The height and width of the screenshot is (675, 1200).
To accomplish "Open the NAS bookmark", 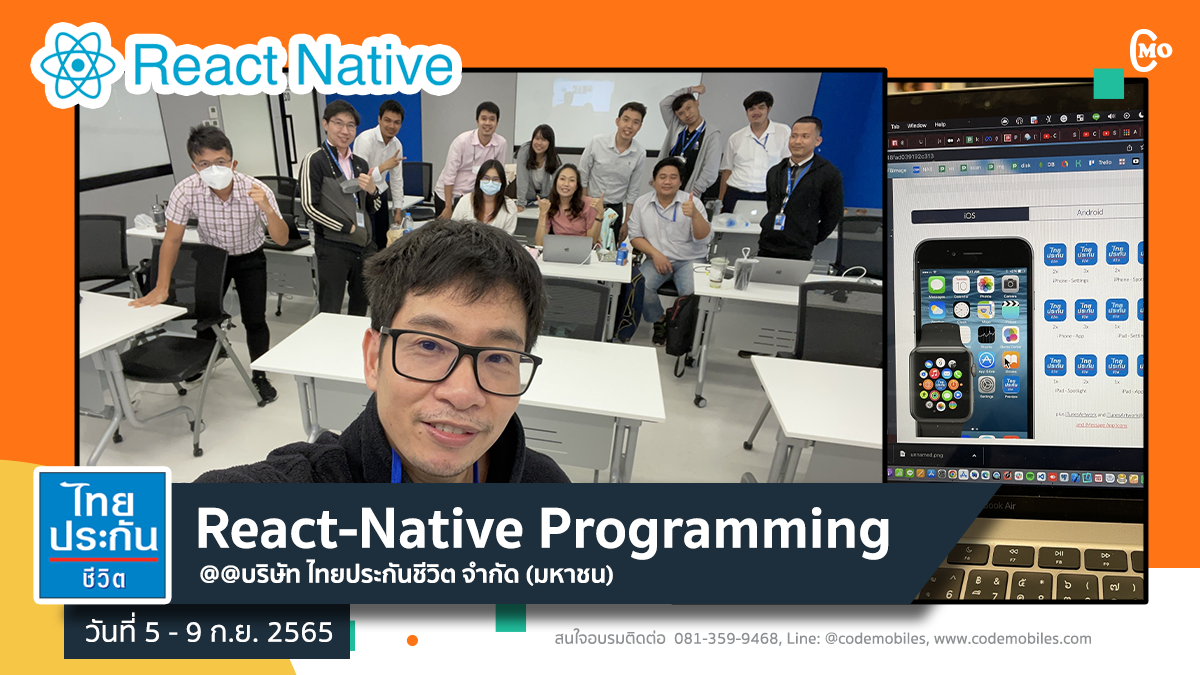I will (x=922, y=169).
